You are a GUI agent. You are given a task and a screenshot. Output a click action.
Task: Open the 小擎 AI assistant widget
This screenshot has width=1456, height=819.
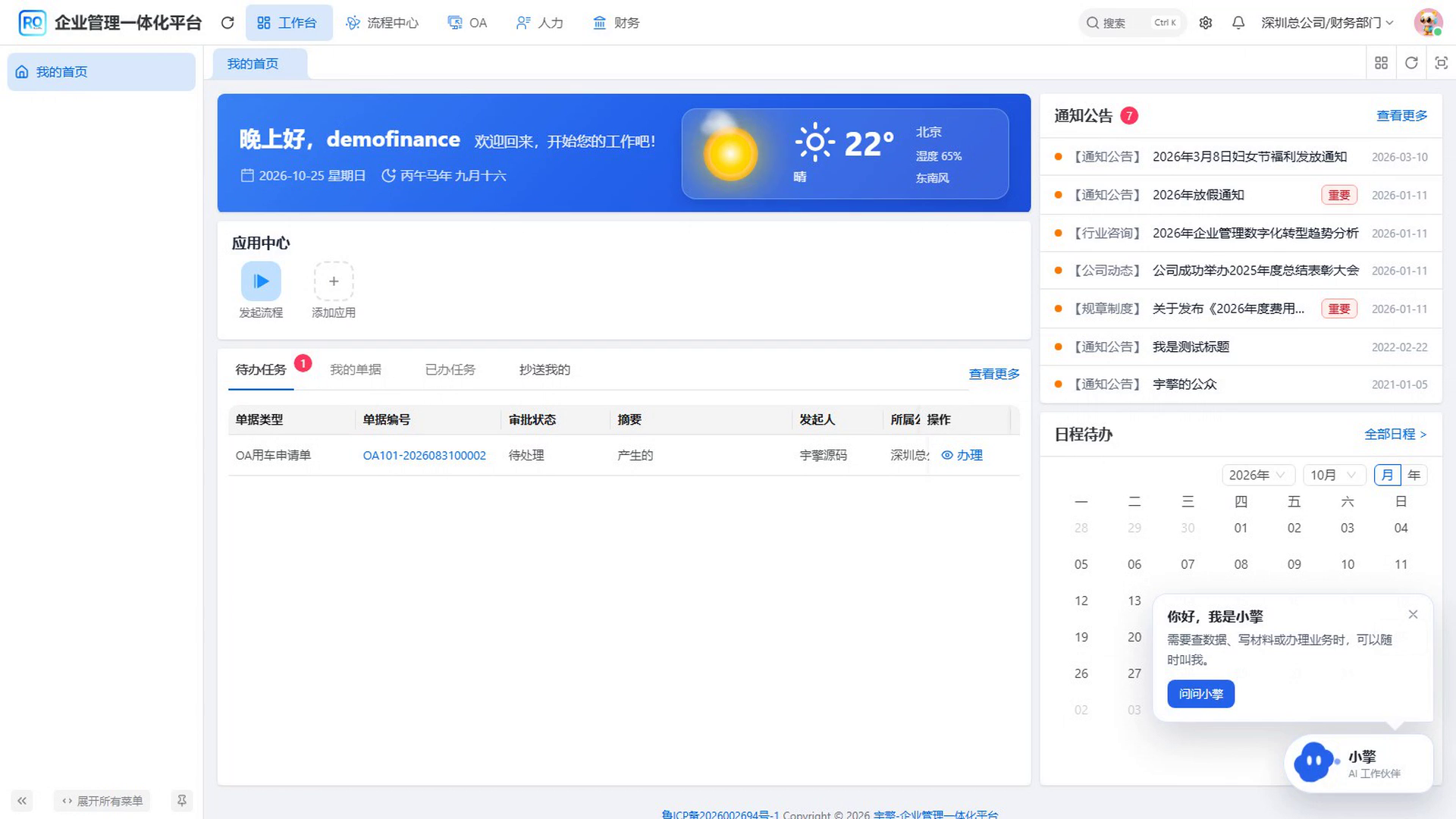coord(1359,763)
